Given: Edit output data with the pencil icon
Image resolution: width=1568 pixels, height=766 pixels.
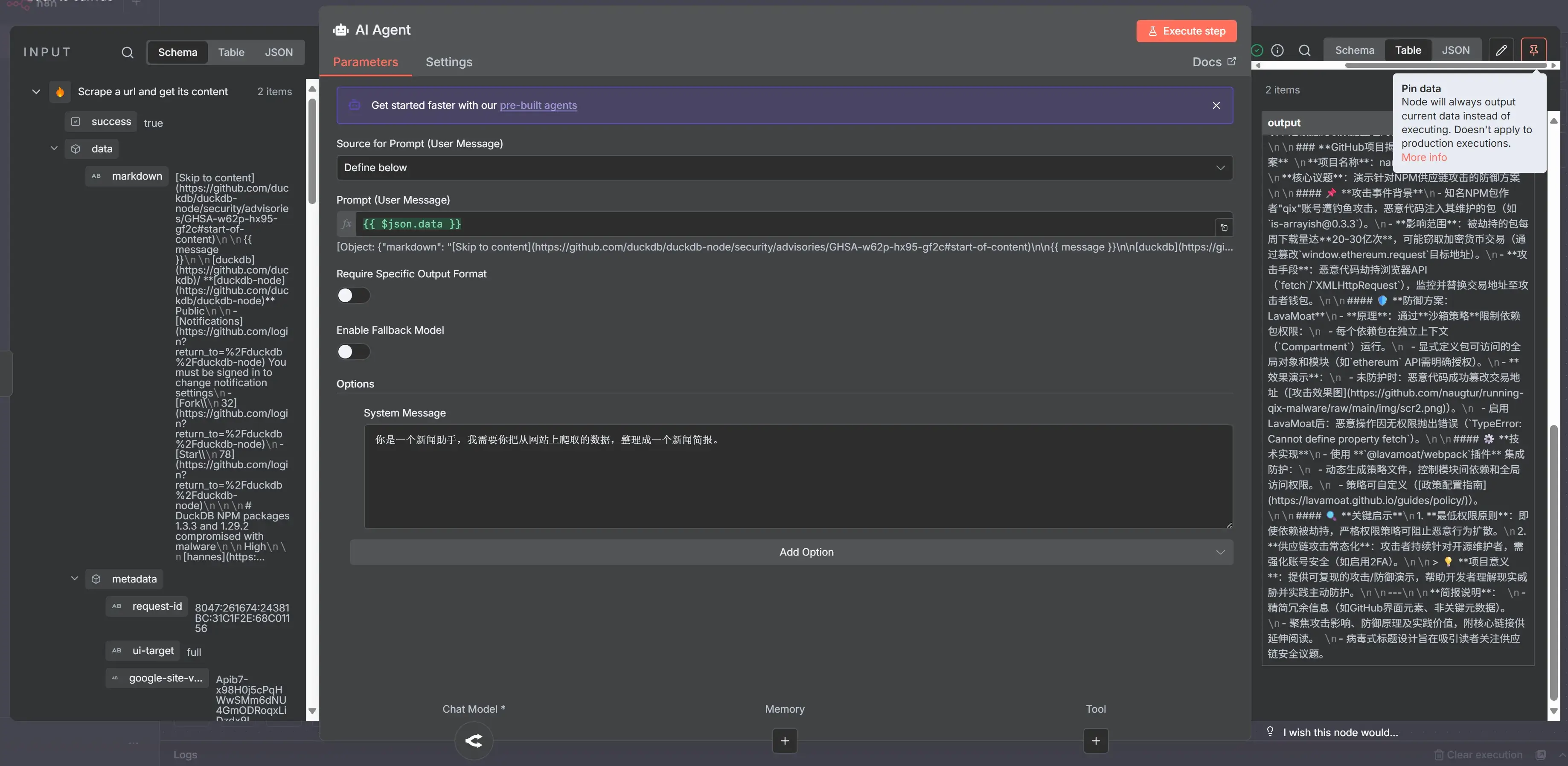Looking at the screenshot, I should [1501, 50].
